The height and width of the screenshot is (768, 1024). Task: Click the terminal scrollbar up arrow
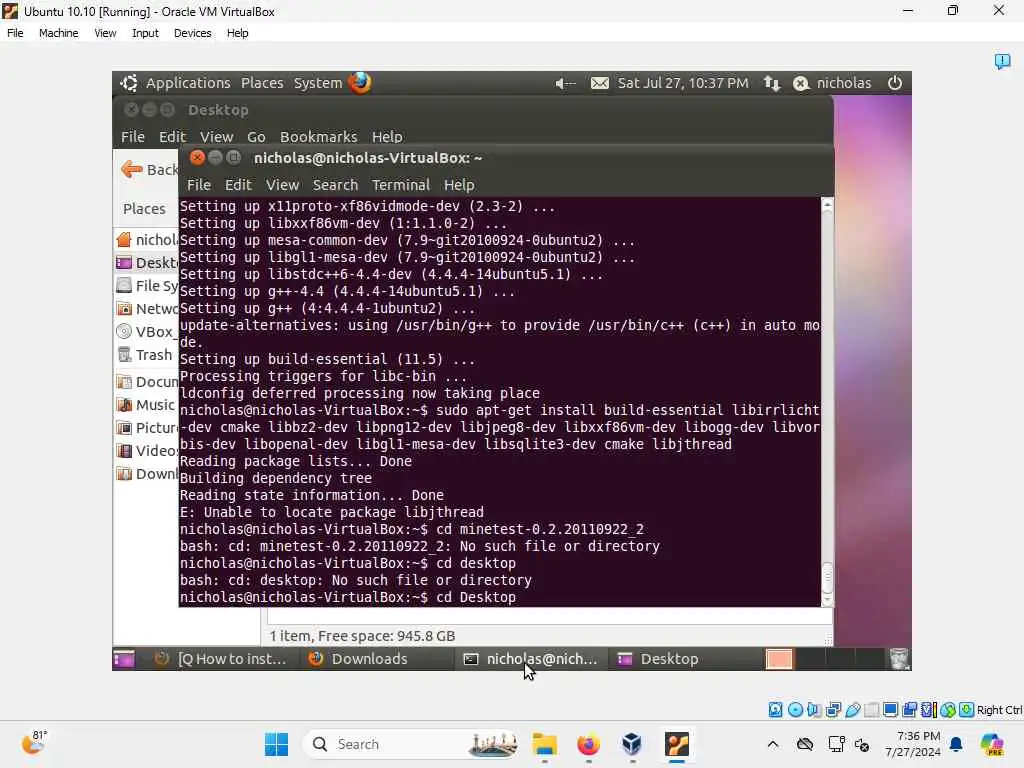coord(827,204)
